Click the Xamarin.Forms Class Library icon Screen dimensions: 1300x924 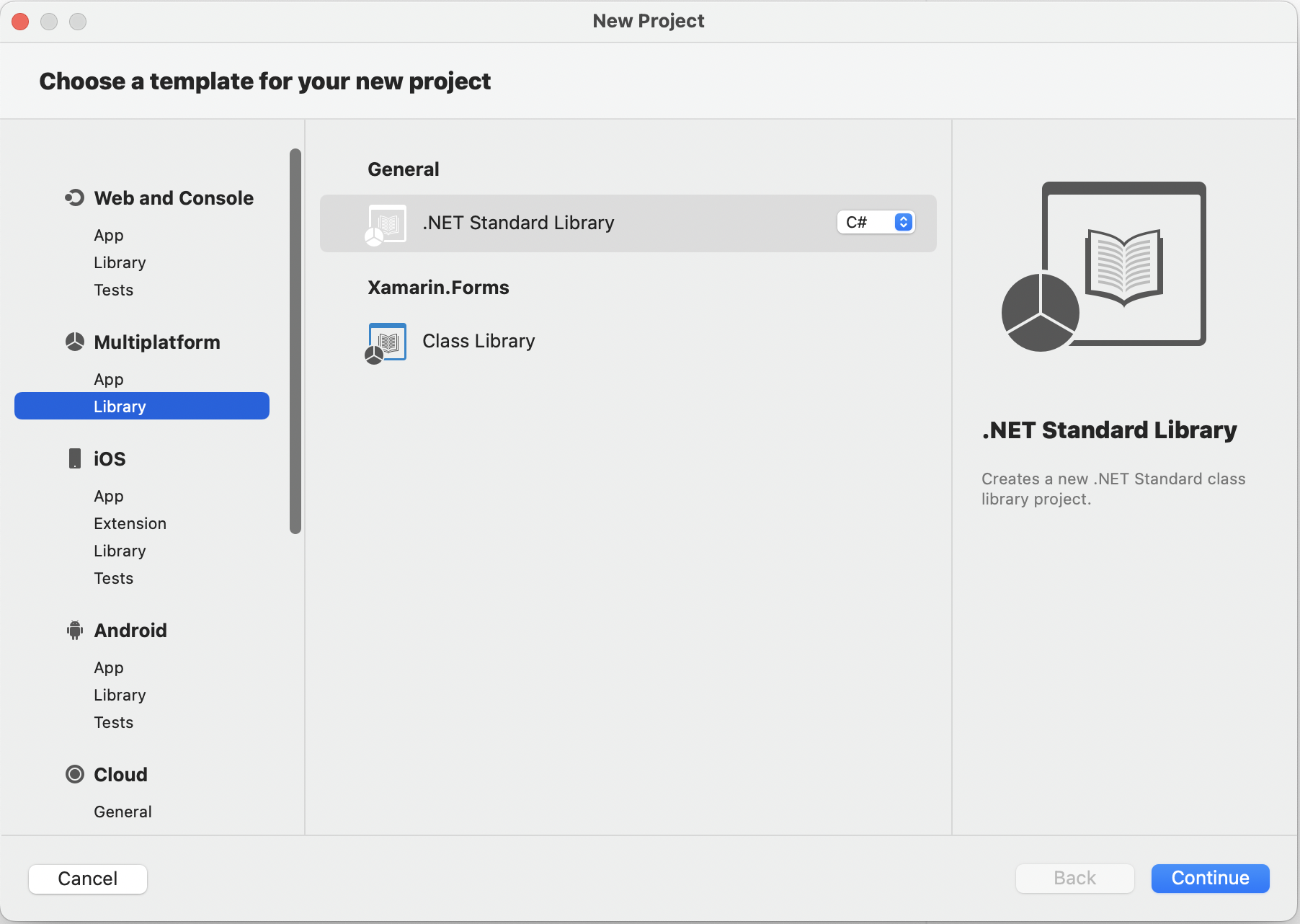(386, 342)
